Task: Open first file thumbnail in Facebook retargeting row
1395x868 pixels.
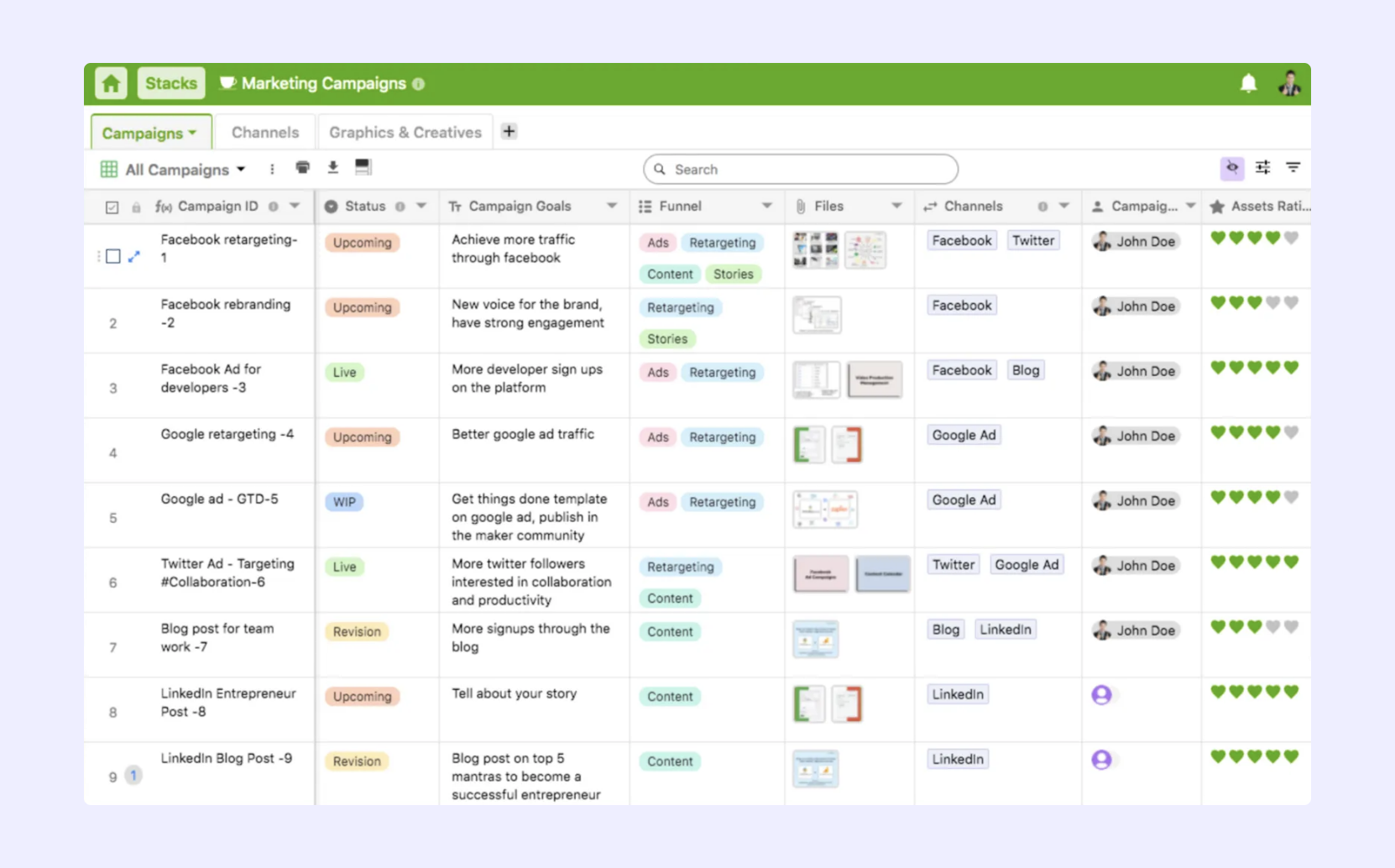Action: 815,250
